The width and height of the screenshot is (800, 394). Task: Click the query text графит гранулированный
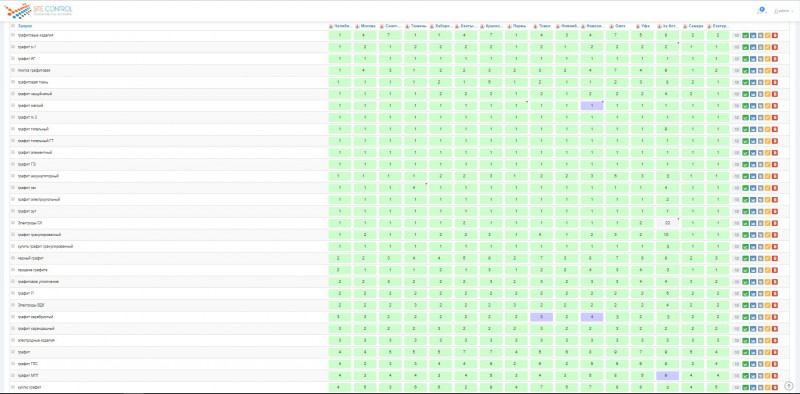tap(39, 235)
